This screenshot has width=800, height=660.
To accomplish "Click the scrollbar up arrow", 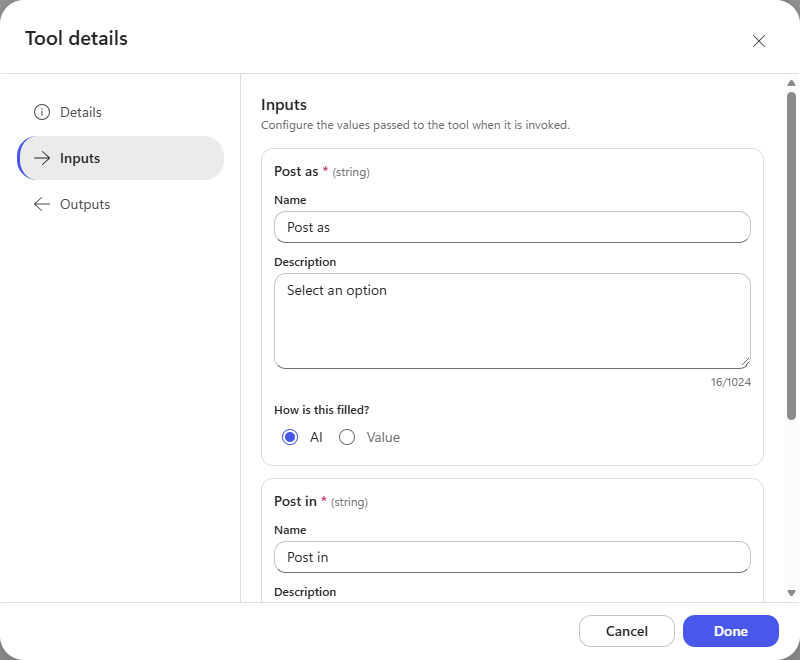I will (791, 83).
